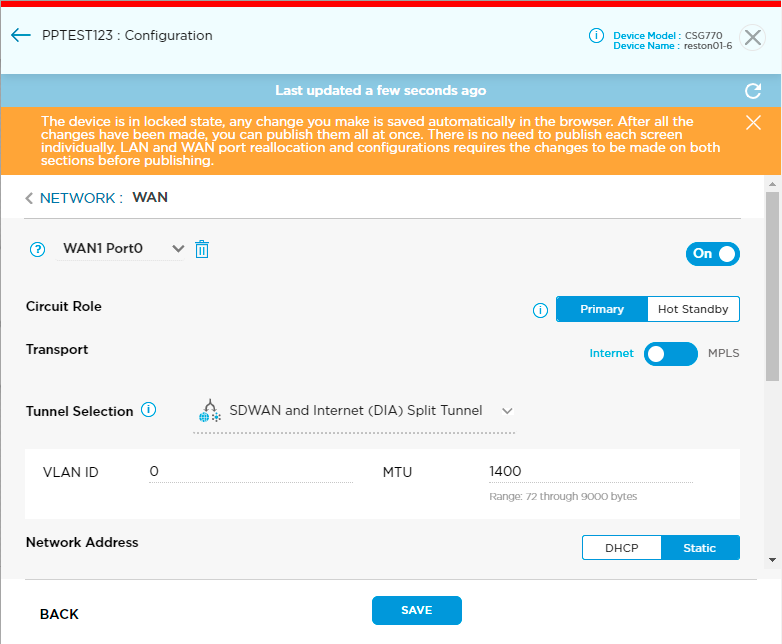
Task: Close the configuration panel with the X
Action: (753, 37)
